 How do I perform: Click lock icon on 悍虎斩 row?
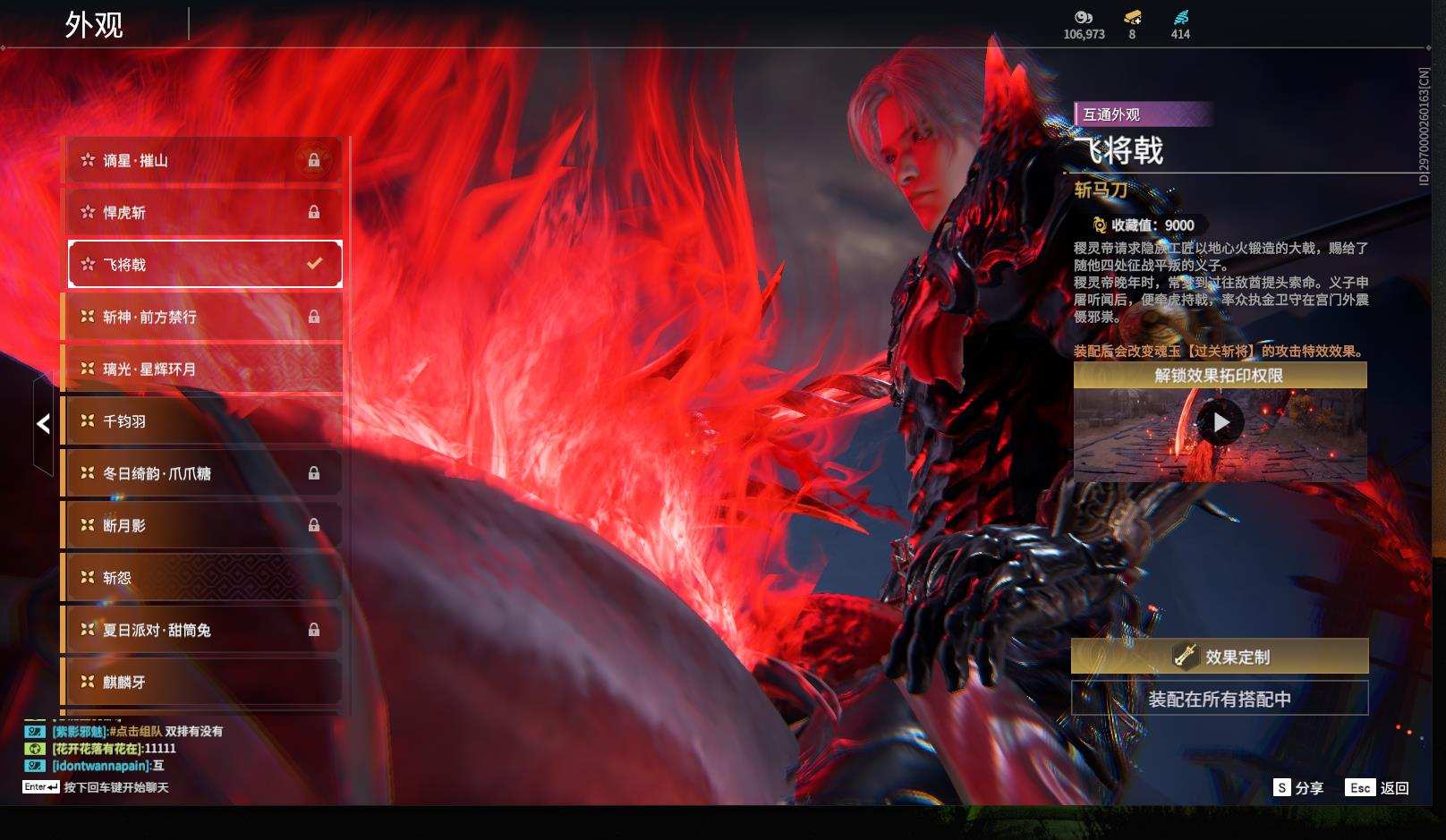pos(314,212)
